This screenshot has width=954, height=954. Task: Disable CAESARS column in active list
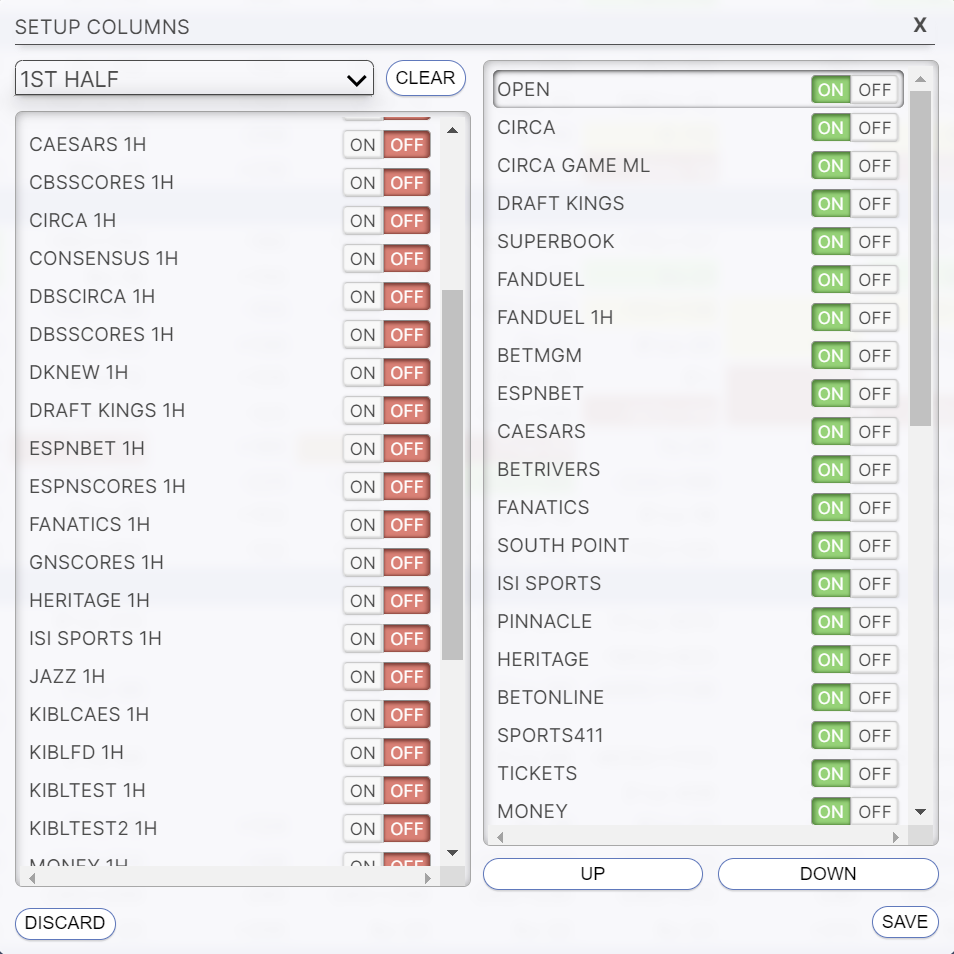[874, 432]
